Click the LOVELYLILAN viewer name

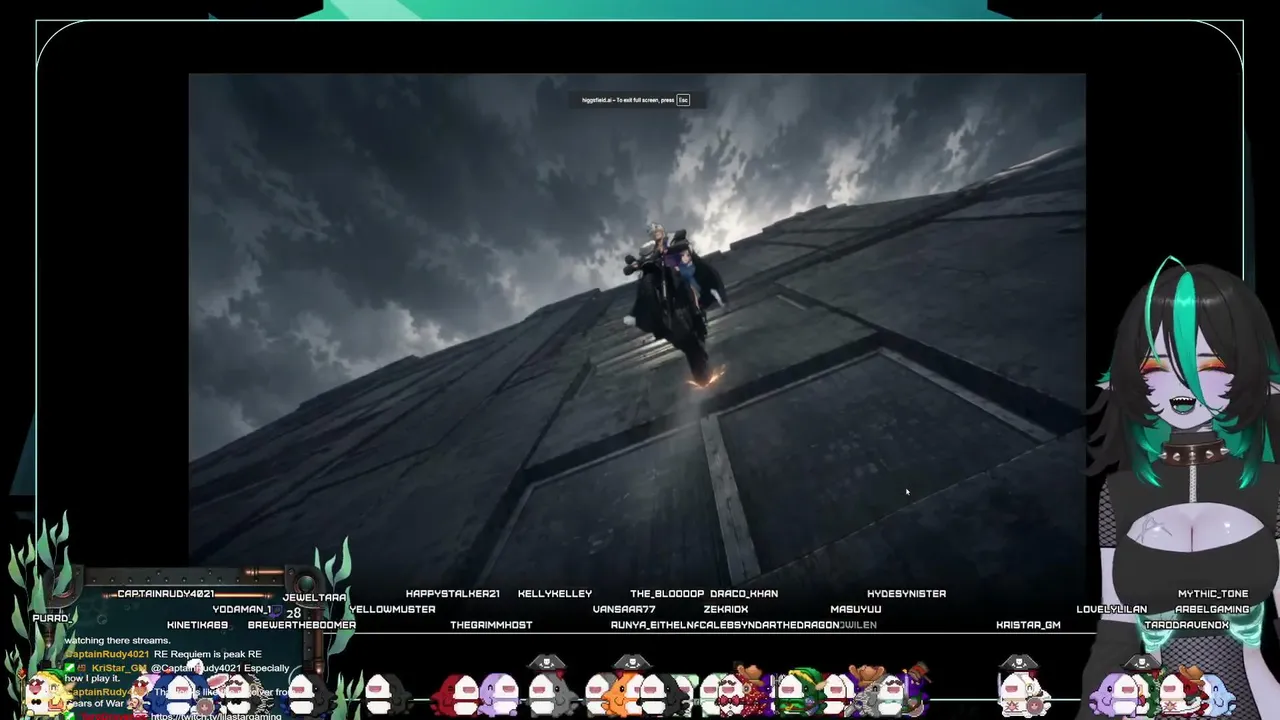point(1112,609)
